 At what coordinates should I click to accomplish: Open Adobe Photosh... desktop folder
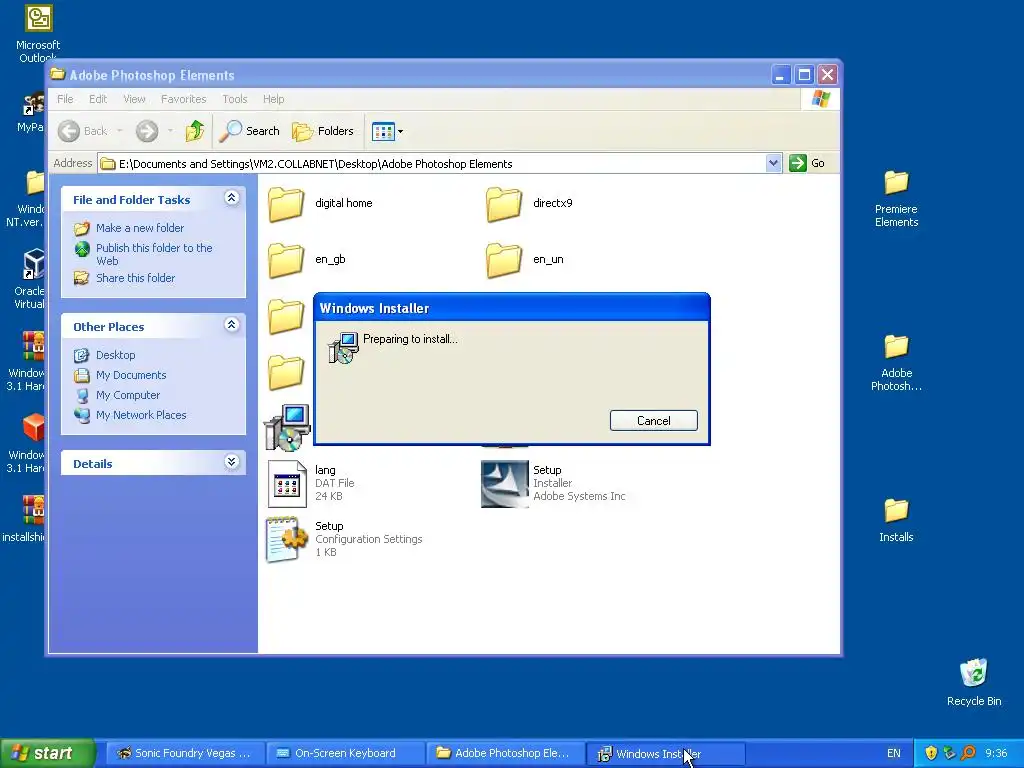click(896, 362)
